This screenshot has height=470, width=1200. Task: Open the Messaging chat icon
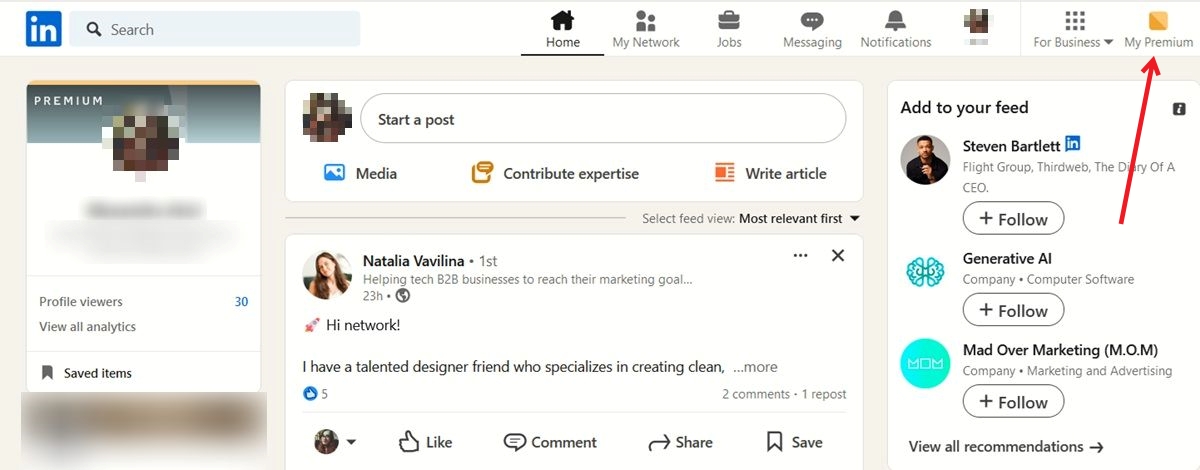[x=812, y=21]
